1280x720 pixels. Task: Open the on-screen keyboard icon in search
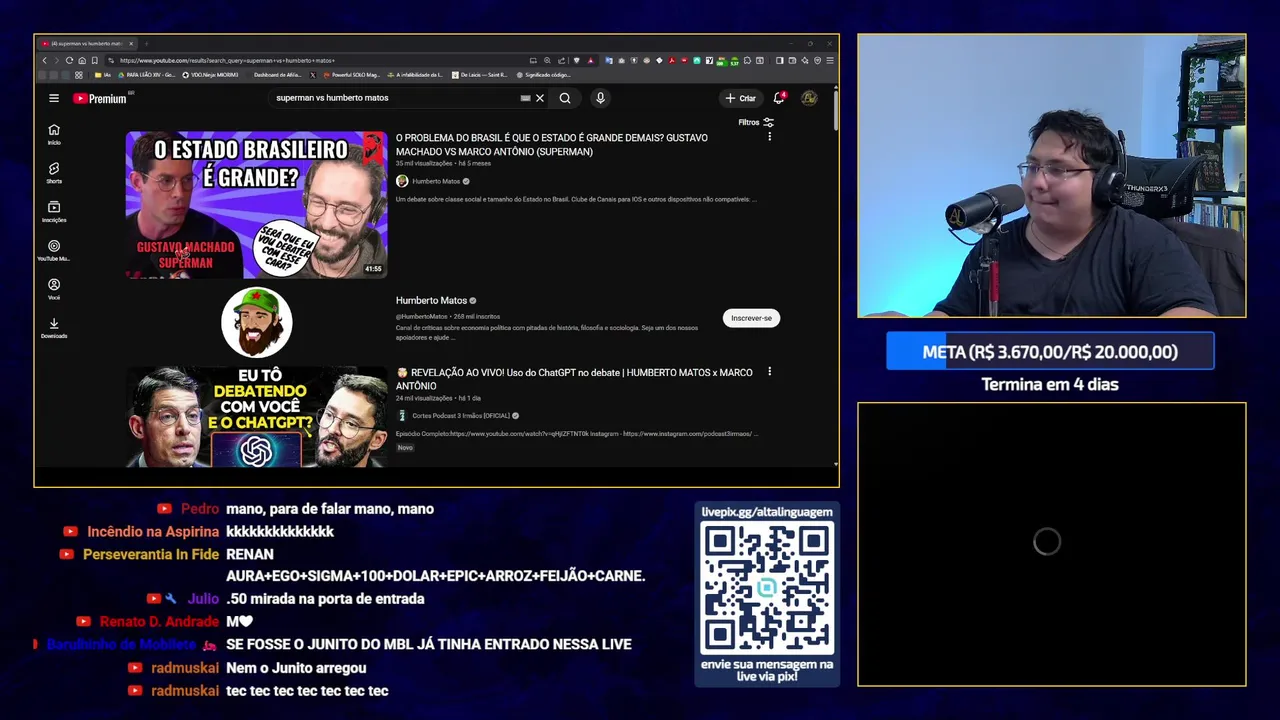(525, 98)
